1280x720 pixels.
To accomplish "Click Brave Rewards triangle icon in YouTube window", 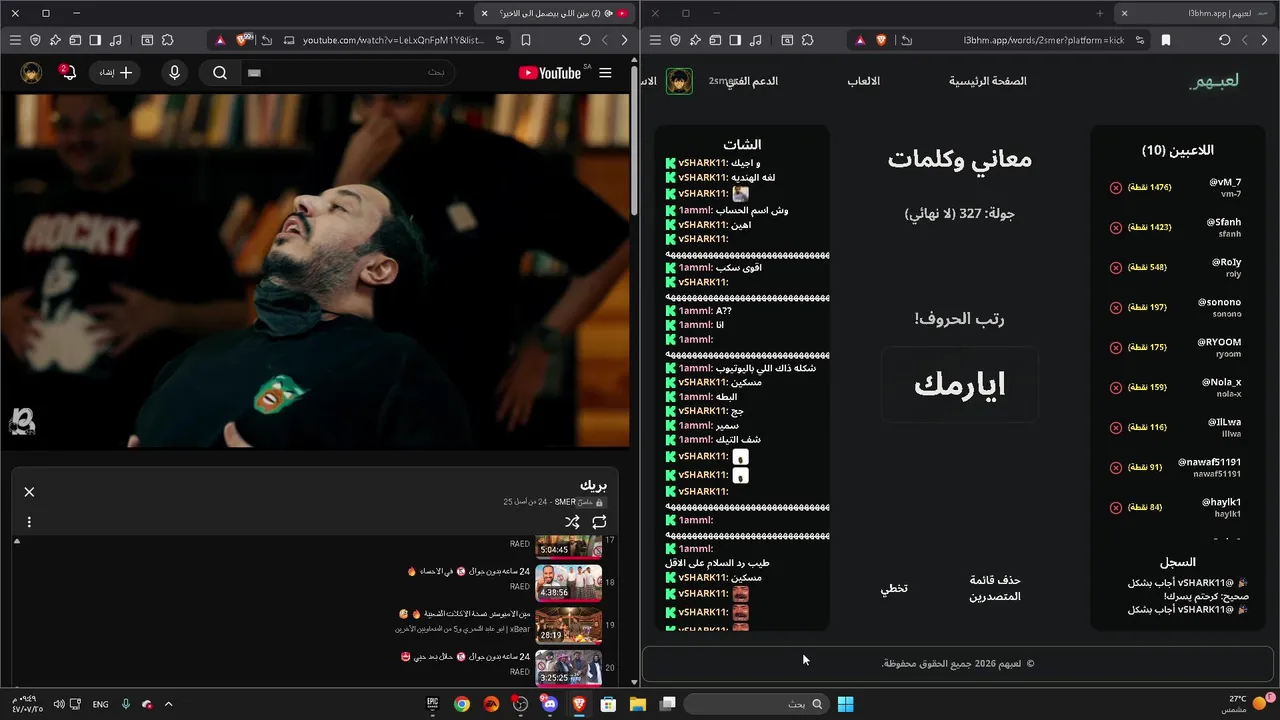I will 220,40.
